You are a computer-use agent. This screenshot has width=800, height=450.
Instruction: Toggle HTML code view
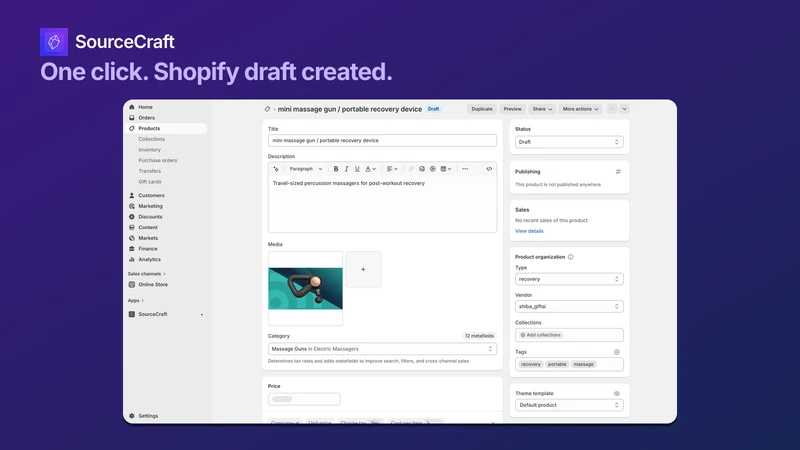click(489, 169)
